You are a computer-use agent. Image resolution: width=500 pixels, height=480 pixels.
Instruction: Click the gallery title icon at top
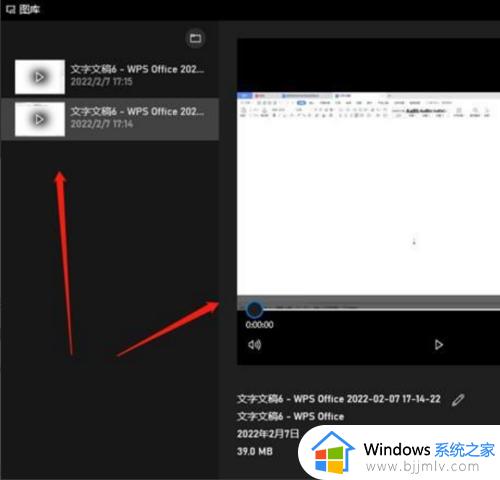11,10
